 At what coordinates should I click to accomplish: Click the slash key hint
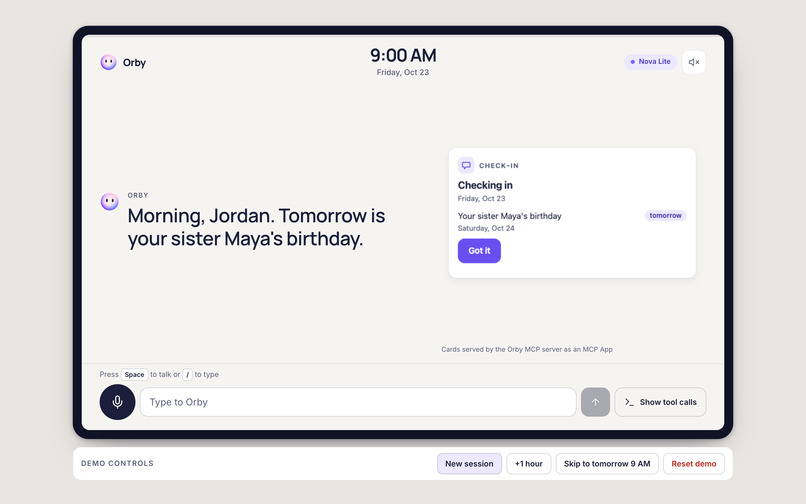click(187, 374)
